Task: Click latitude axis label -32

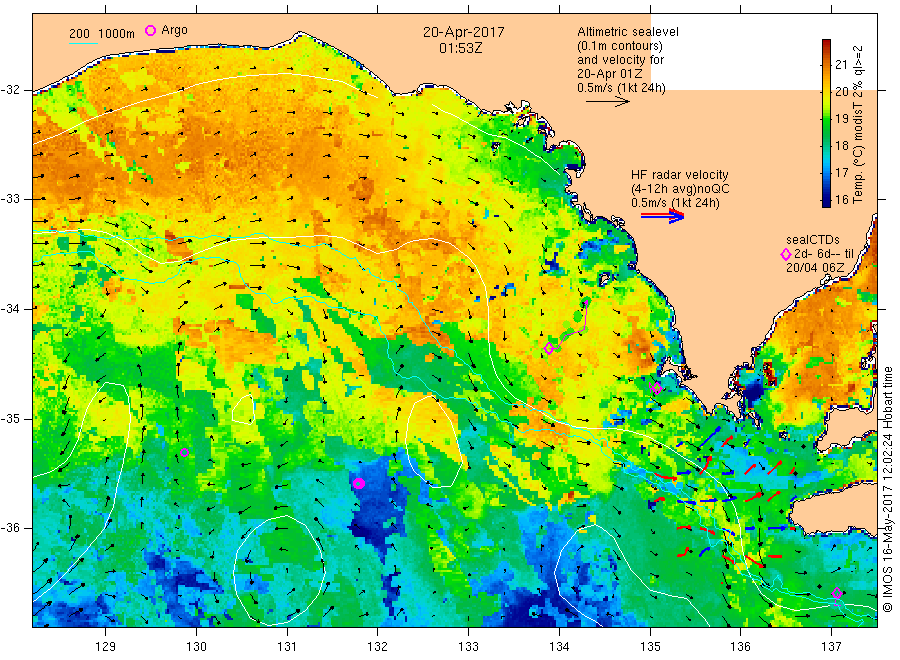Action: 11,90
